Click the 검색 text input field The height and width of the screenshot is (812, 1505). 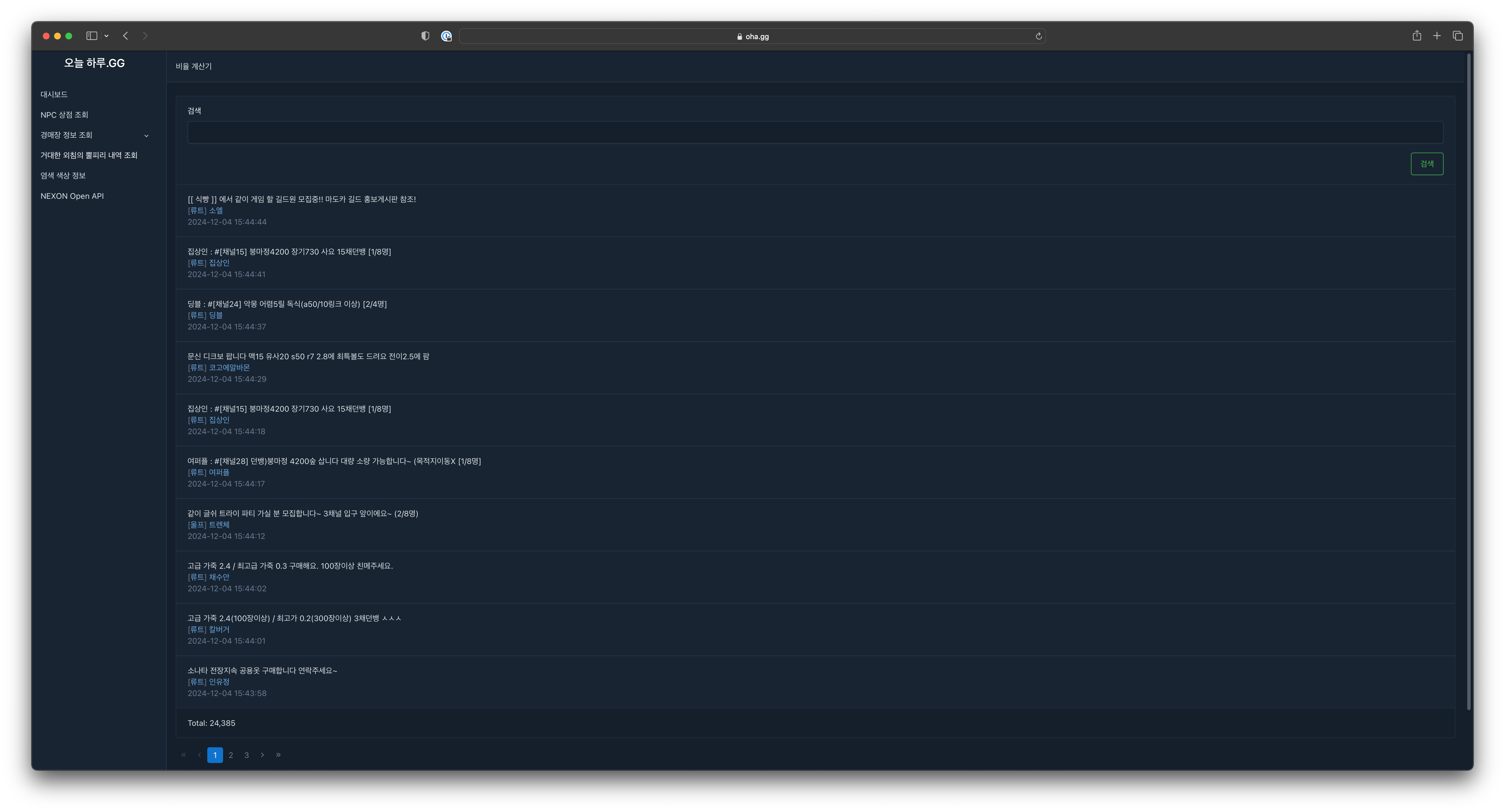814,133
